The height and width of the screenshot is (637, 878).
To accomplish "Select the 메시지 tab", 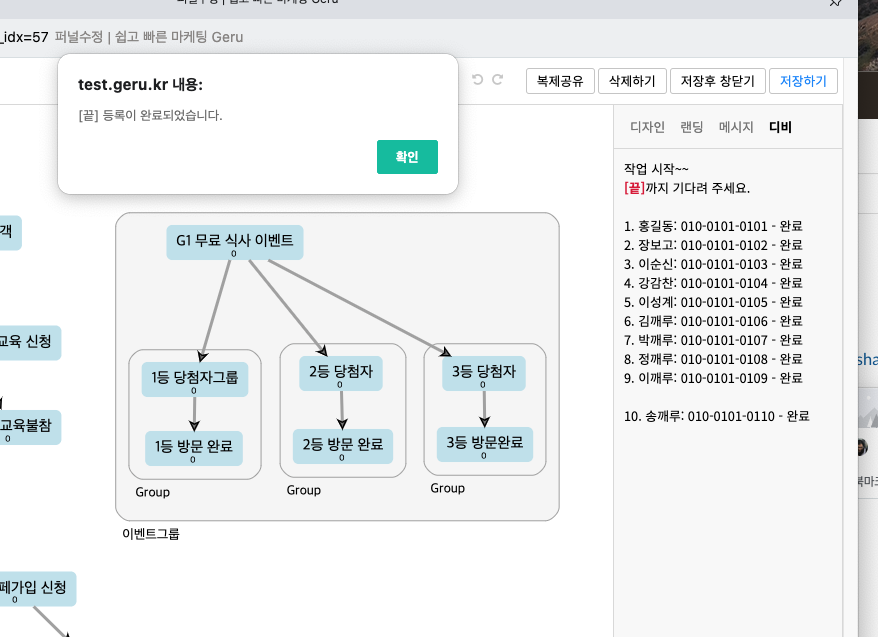I will tap(736, 127).
